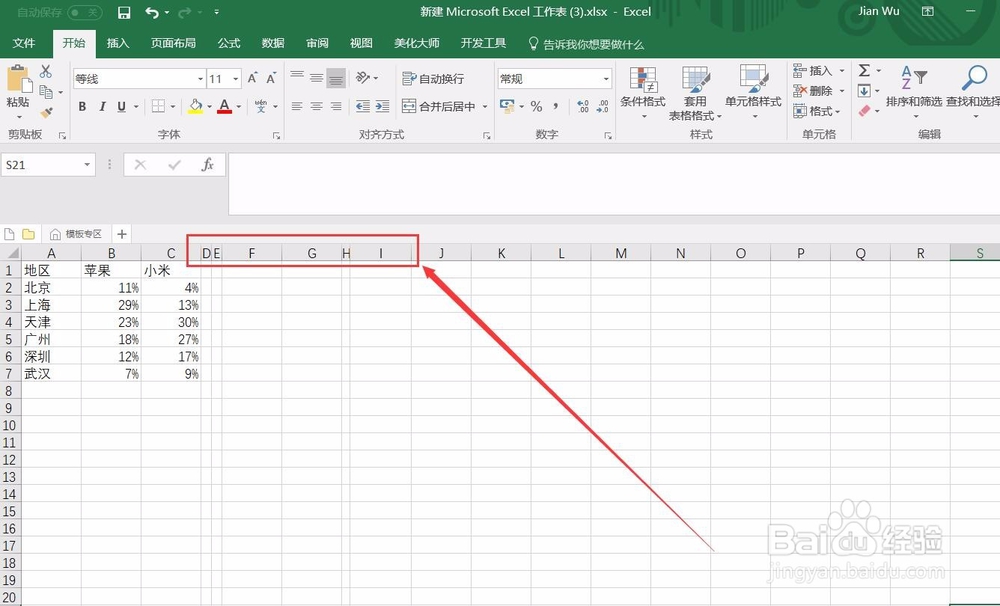The width and height of the screenshot is (1000, 606).
Task: Switch to the 数据 Data tab
Action: coord(273,43)
